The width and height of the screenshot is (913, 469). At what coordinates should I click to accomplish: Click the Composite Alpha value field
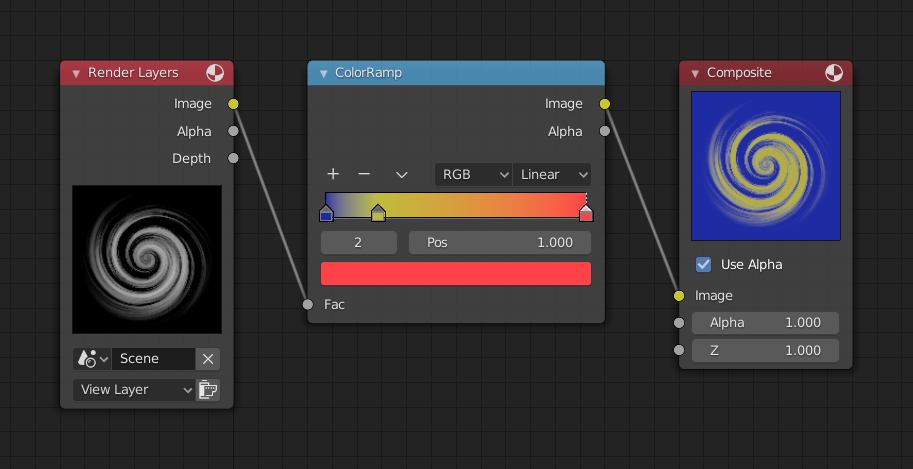pyautogui.click(x=765, y=323)
